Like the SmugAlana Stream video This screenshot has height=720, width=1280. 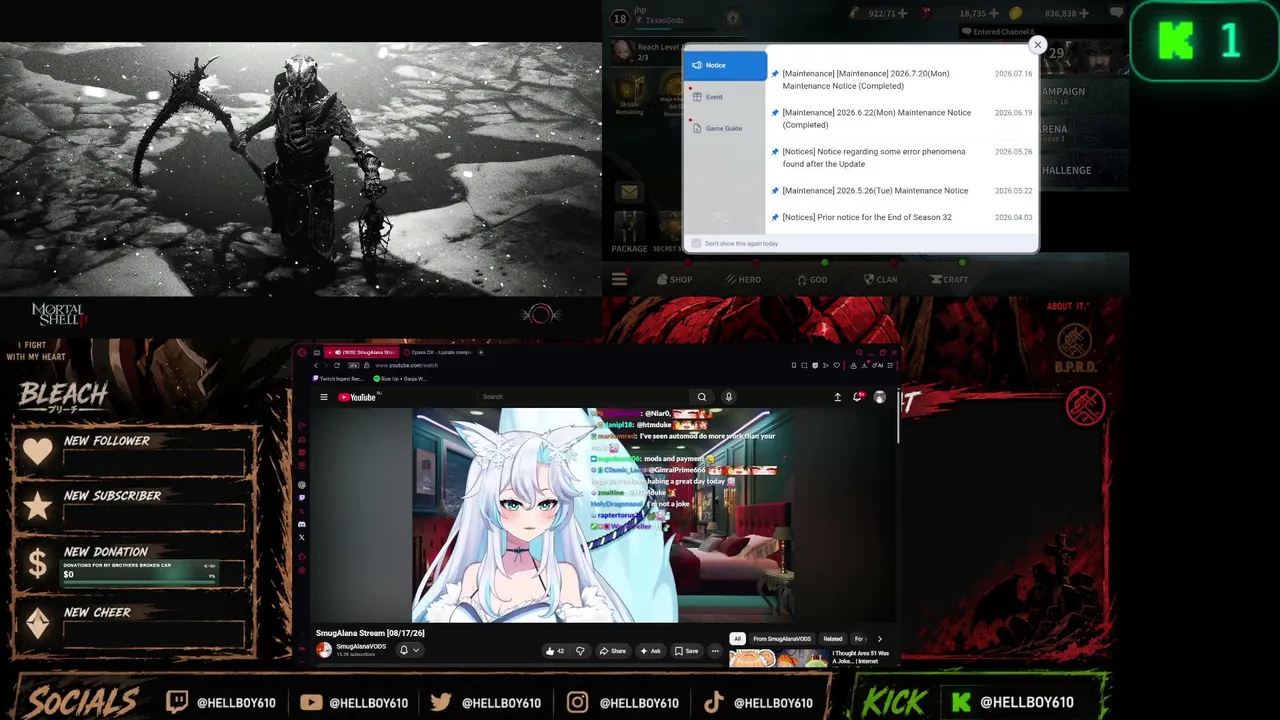pyautogui.click(x=555, y=651)
